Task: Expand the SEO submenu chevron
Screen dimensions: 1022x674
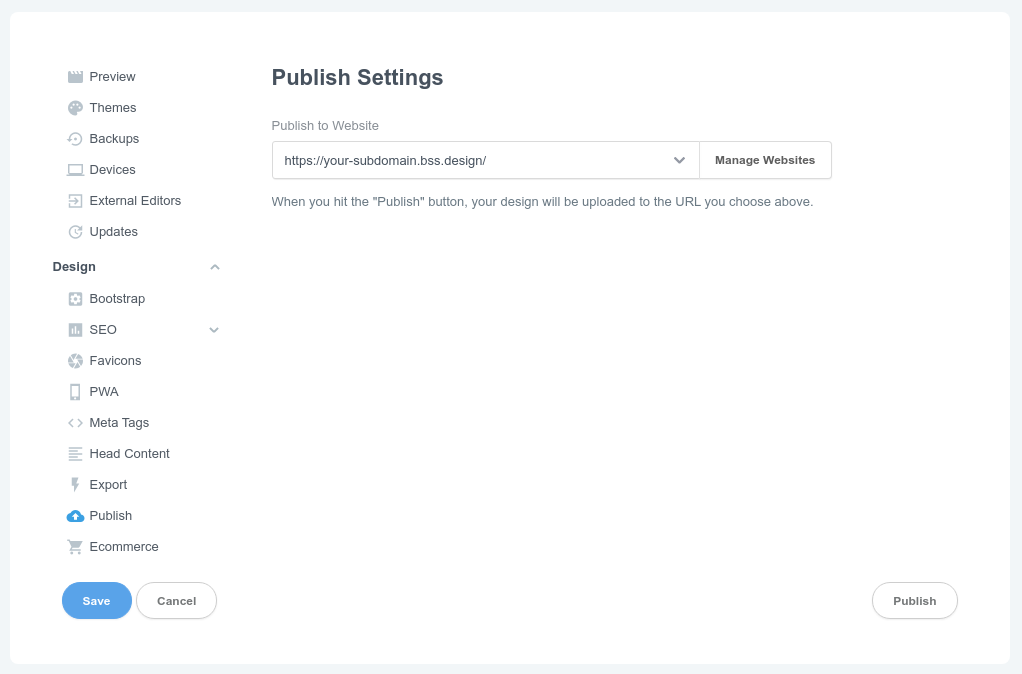Action: [214, 329]
